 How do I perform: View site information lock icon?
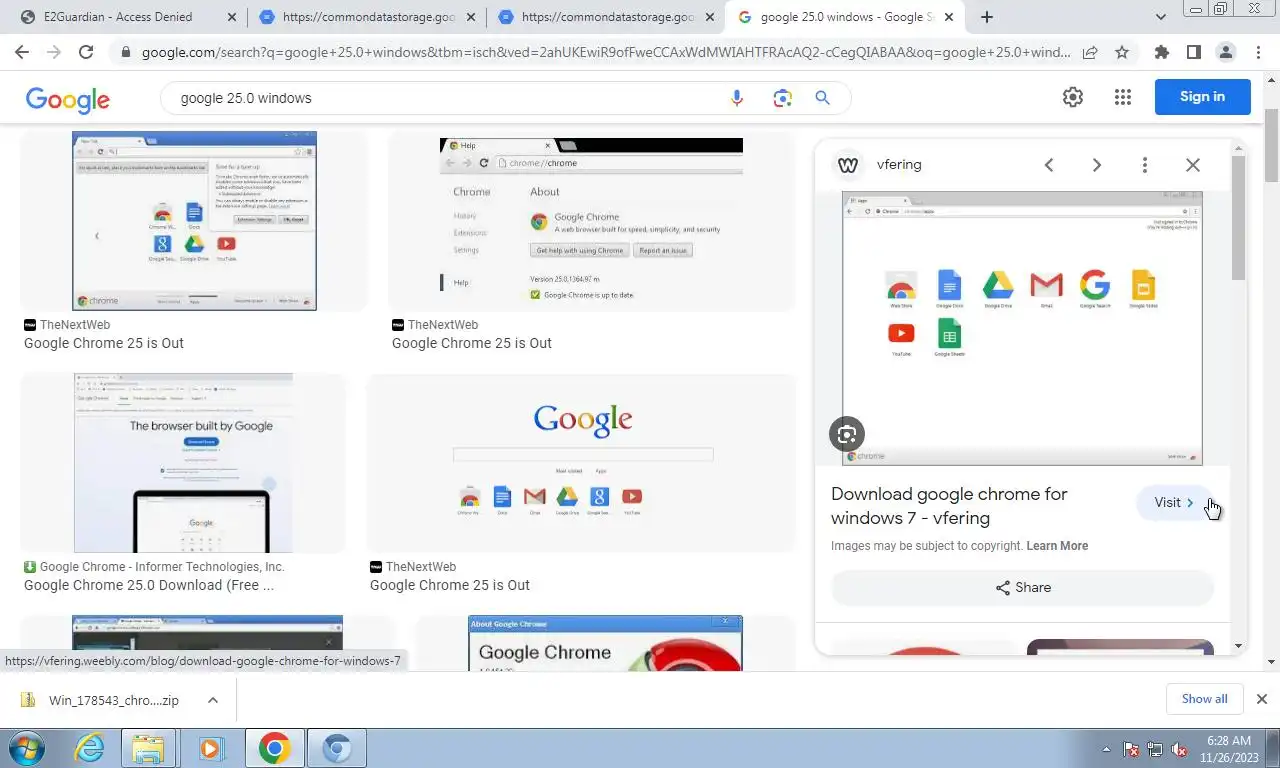(x=124, y=53)
